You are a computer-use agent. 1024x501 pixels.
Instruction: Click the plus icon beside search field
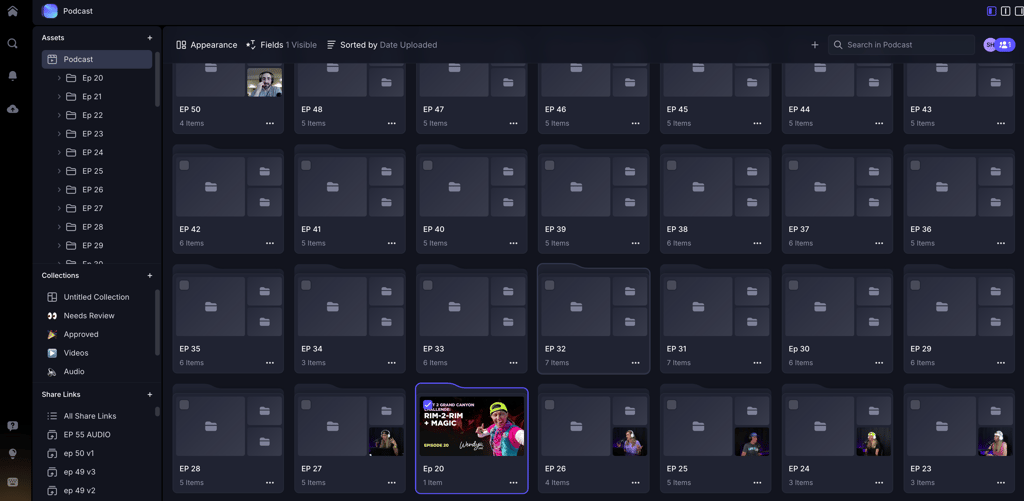814,45
